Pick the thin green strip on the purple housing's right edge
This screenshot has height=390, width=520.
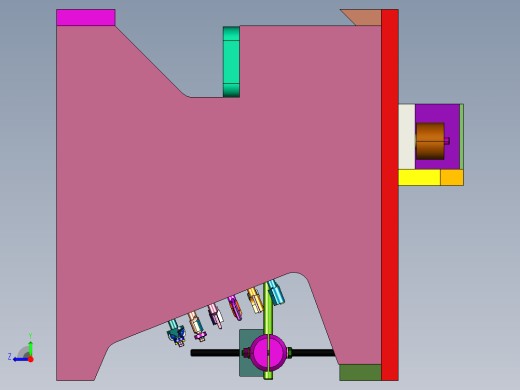[462, 137]
